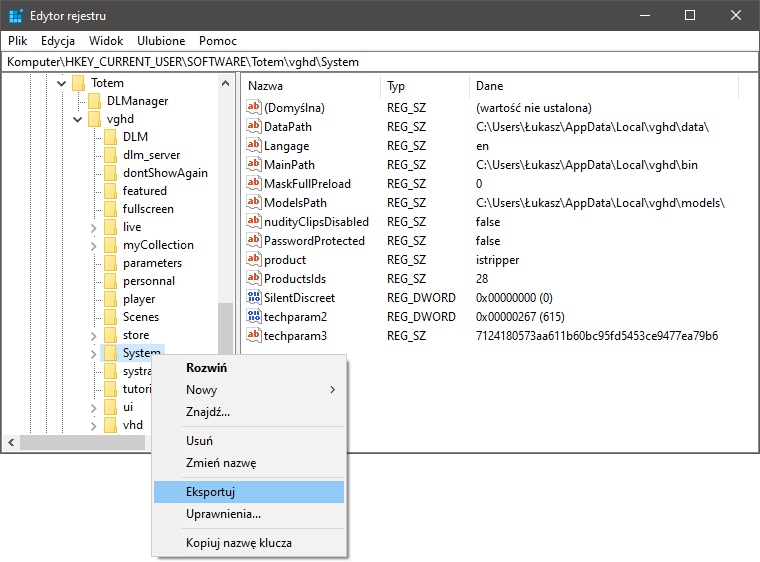Expand the player key node
This screenshot has width=760, height=562.
click(94, 299)
